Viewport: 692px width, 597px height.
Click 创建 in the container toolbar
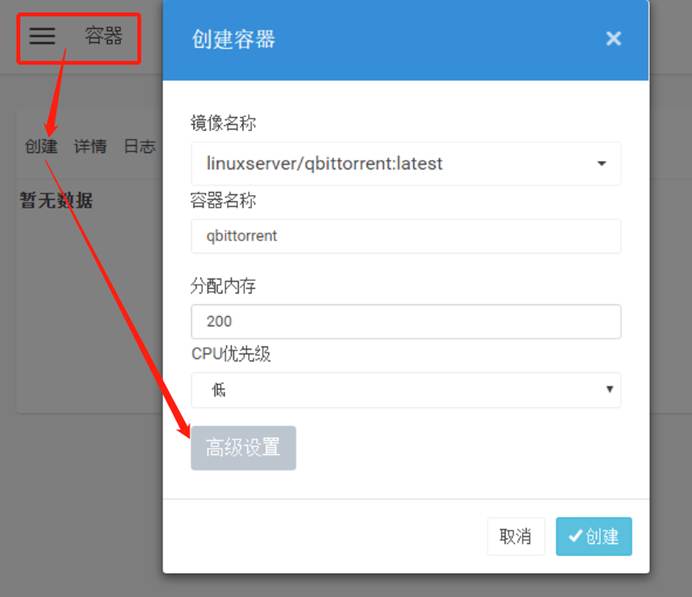(41, 146)
